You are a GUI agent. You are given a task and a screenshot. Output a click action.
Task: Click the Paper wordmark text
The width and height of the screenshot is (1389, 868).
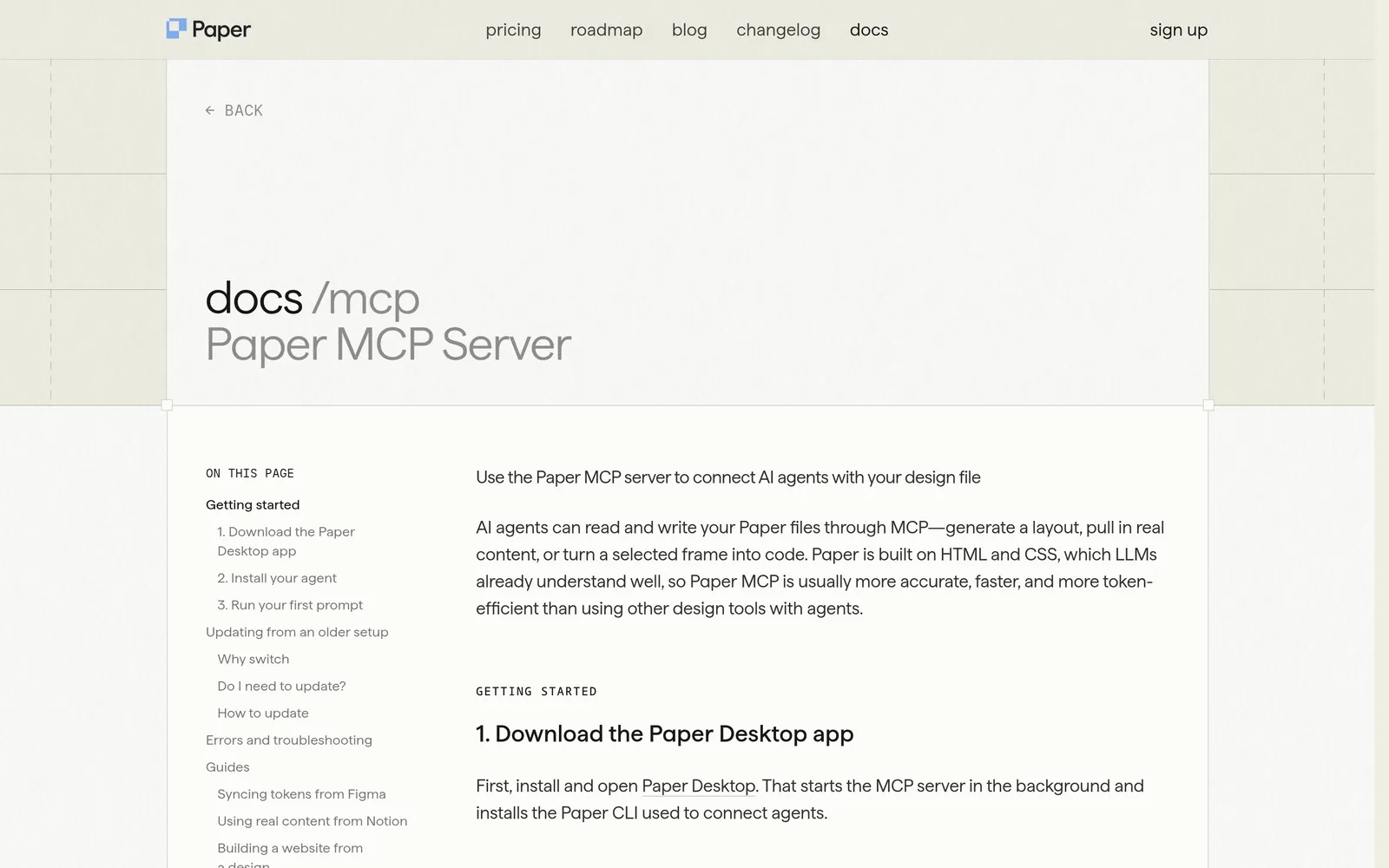[221, 30]
